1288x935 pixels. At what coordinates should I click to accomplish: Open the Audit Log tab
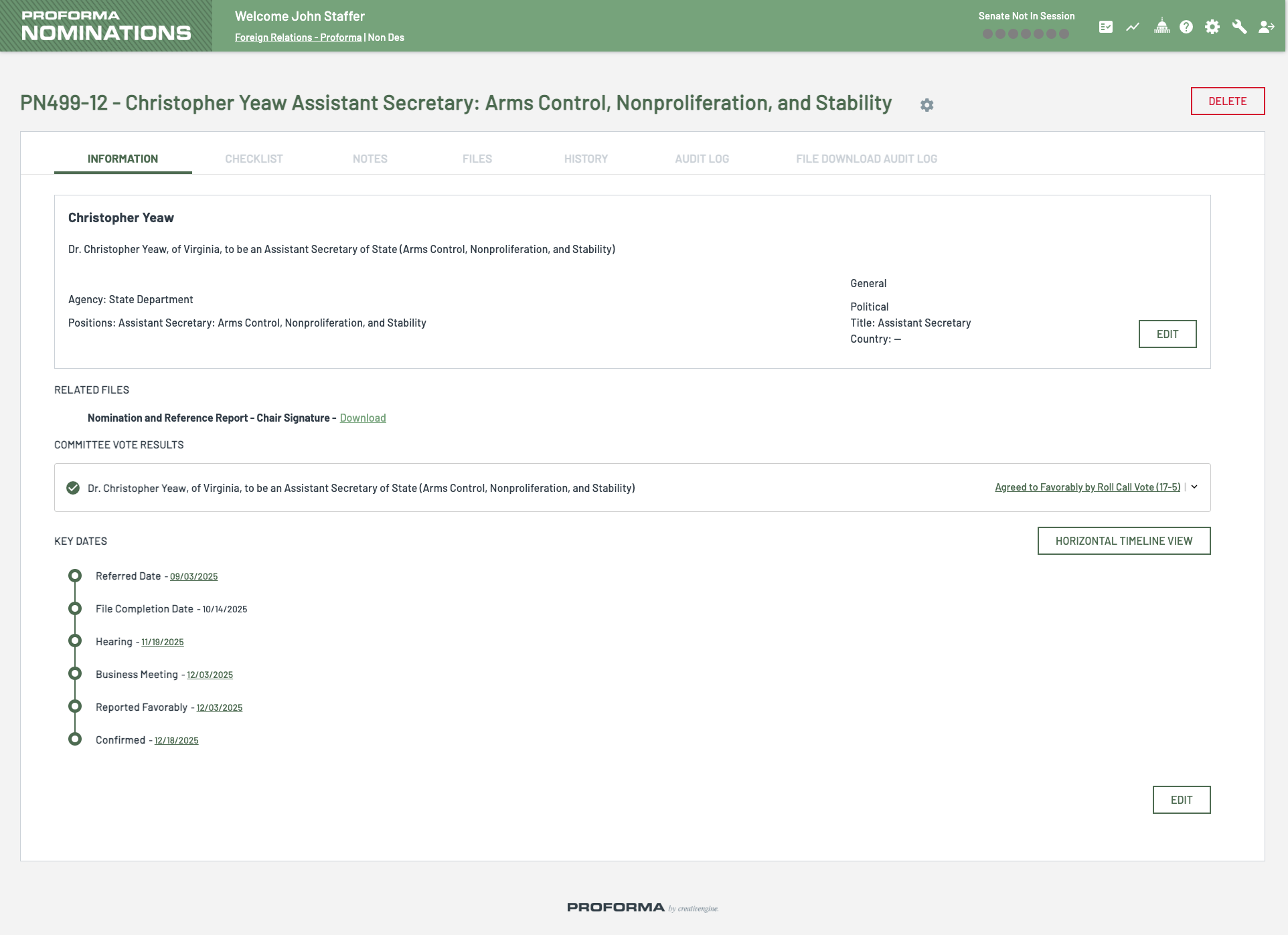702,159
